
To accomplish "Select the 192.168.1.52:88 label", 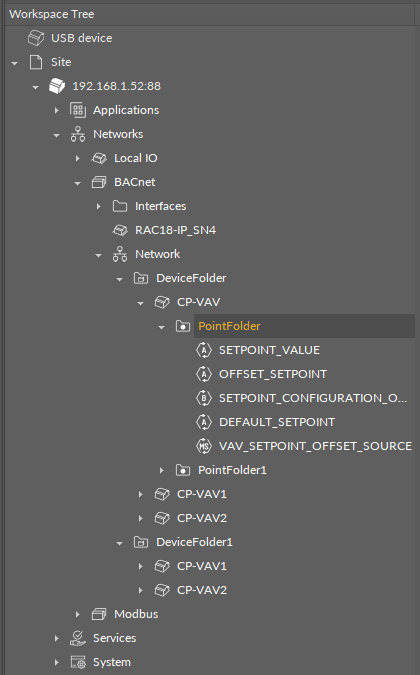I will pos(117,86).
